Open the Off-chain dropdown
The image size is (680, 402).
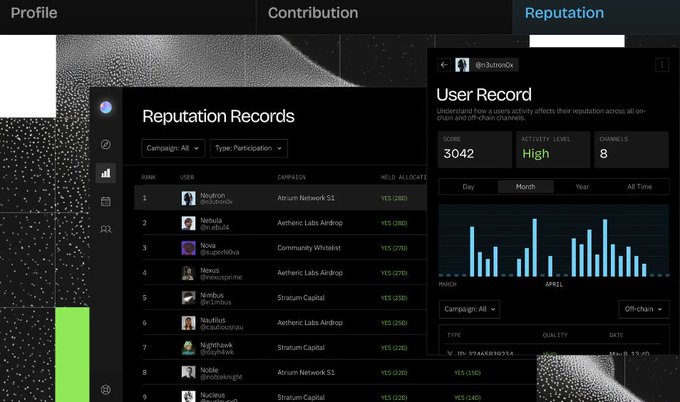(x=644, y=309)
